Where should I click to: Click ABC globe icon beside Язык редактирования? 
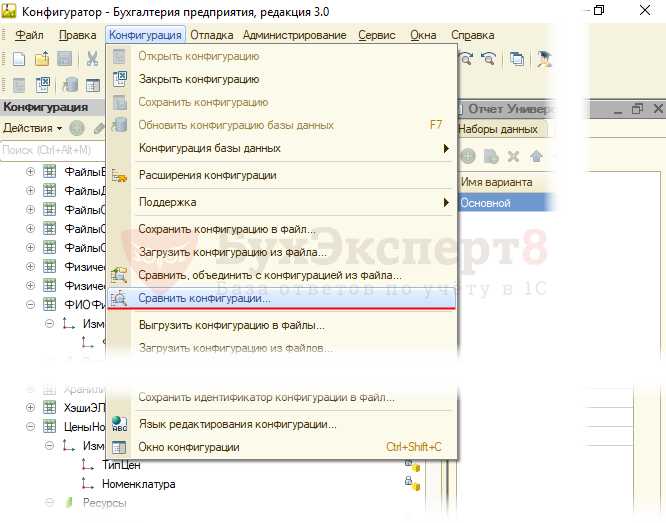pyautogui.click(x=119, y=424)
